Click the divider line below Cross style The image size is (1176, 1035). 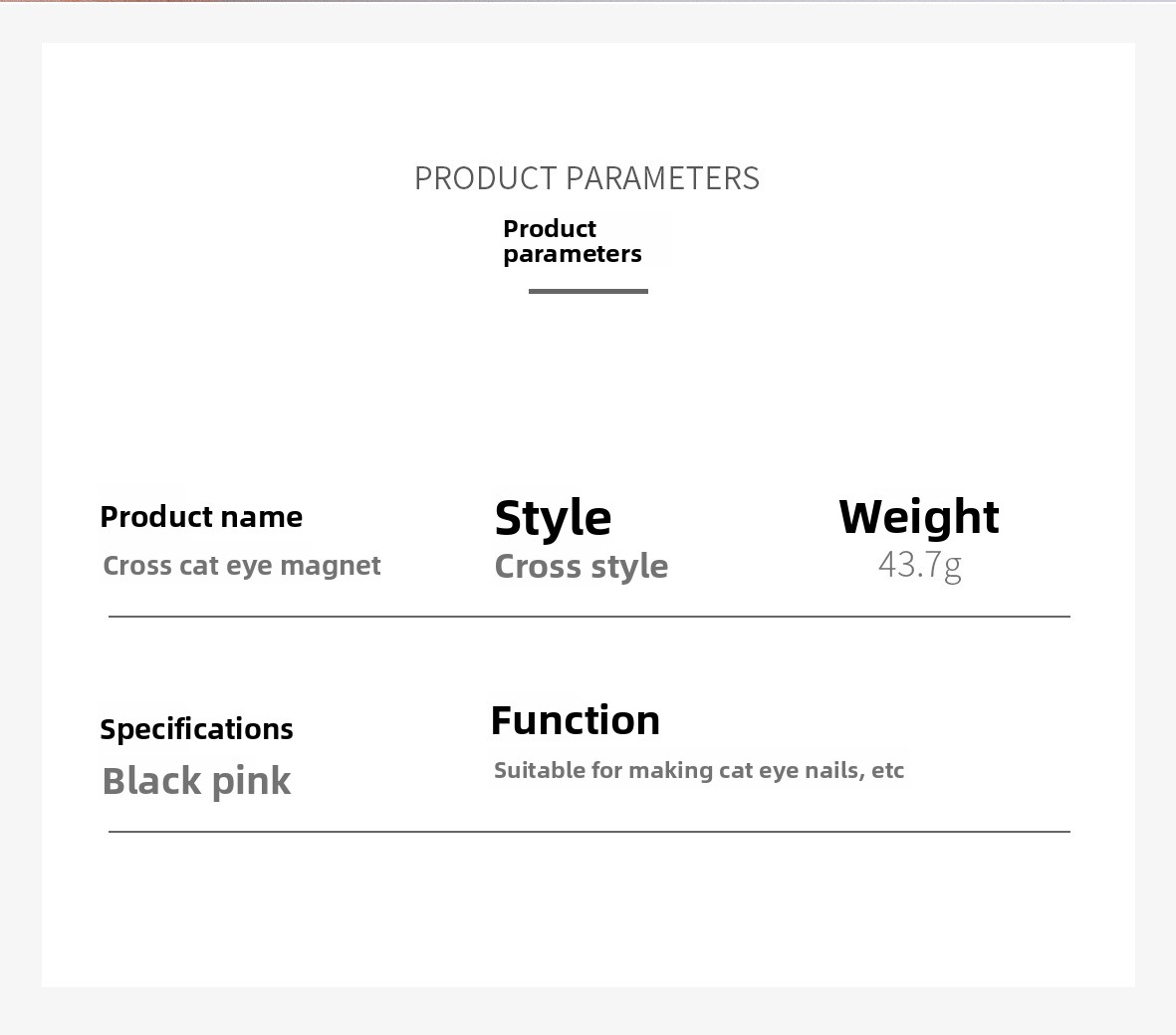coord(588,617)
